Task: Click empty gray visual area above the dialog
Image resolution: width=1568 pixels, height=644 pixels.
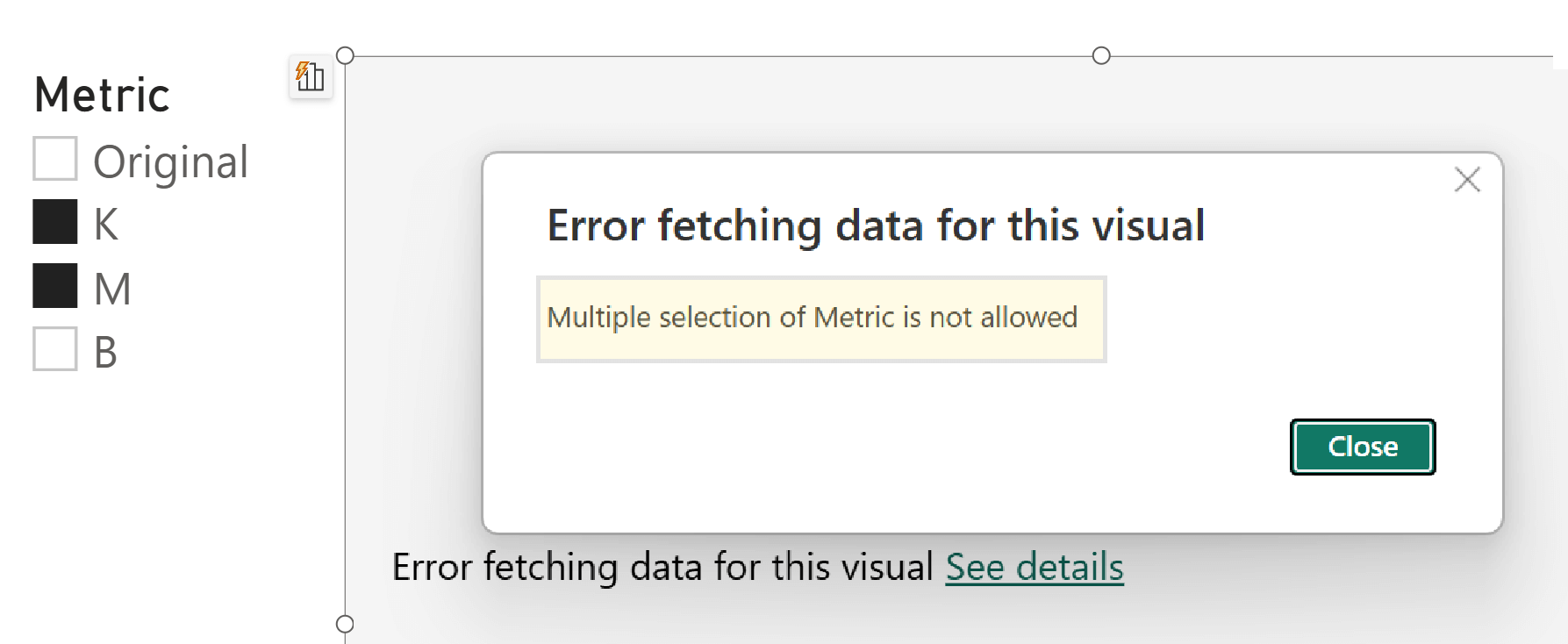Action: (x=790, y=104)
